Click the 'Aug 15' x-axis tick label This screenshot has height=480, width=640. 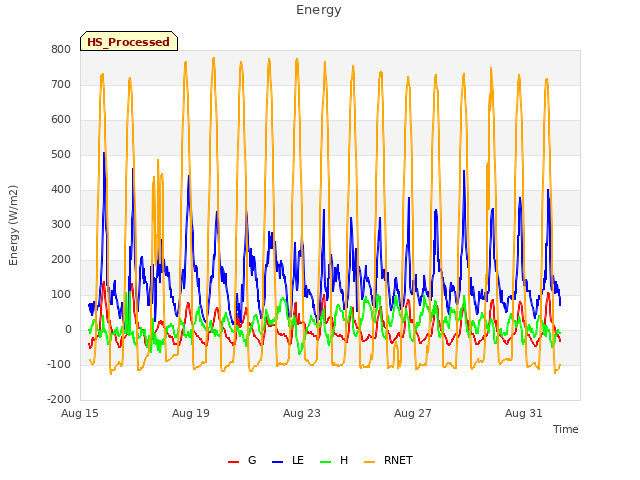(x=80, y=413)
